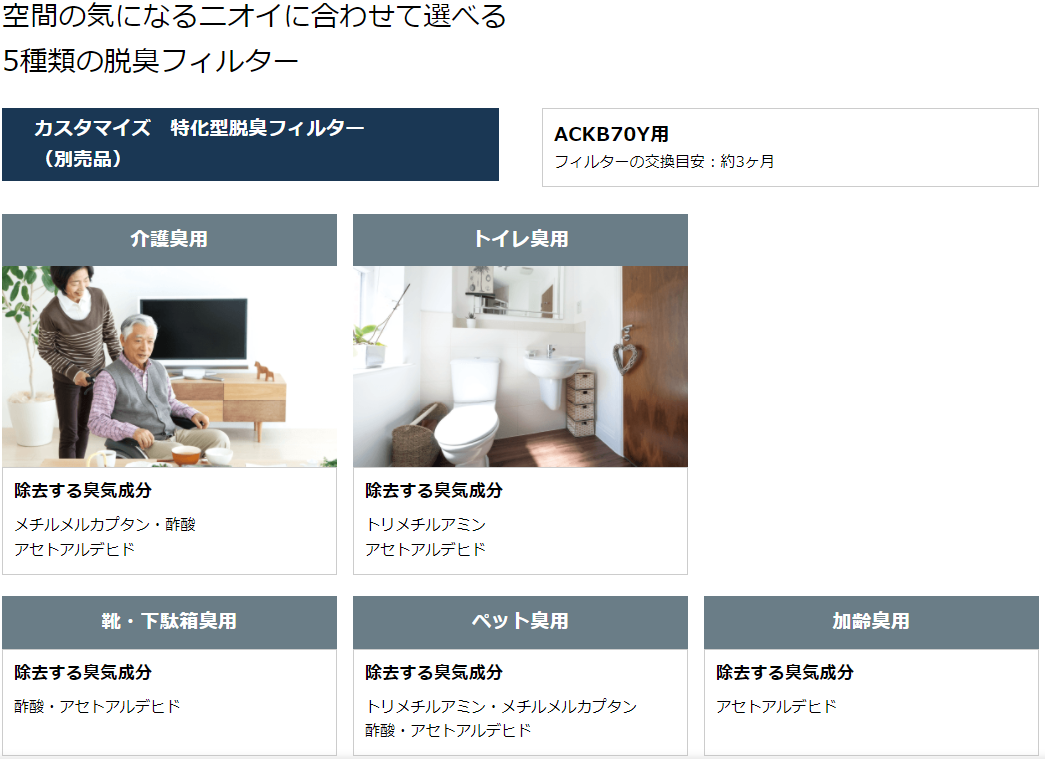Select the 靴・下駄箱臭用 header
Screen dimensions: 1045x759
point(169,622)
